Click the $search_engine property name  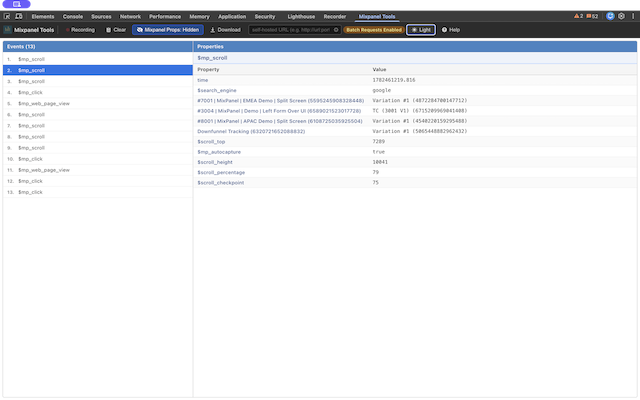(x=217, y=90)
